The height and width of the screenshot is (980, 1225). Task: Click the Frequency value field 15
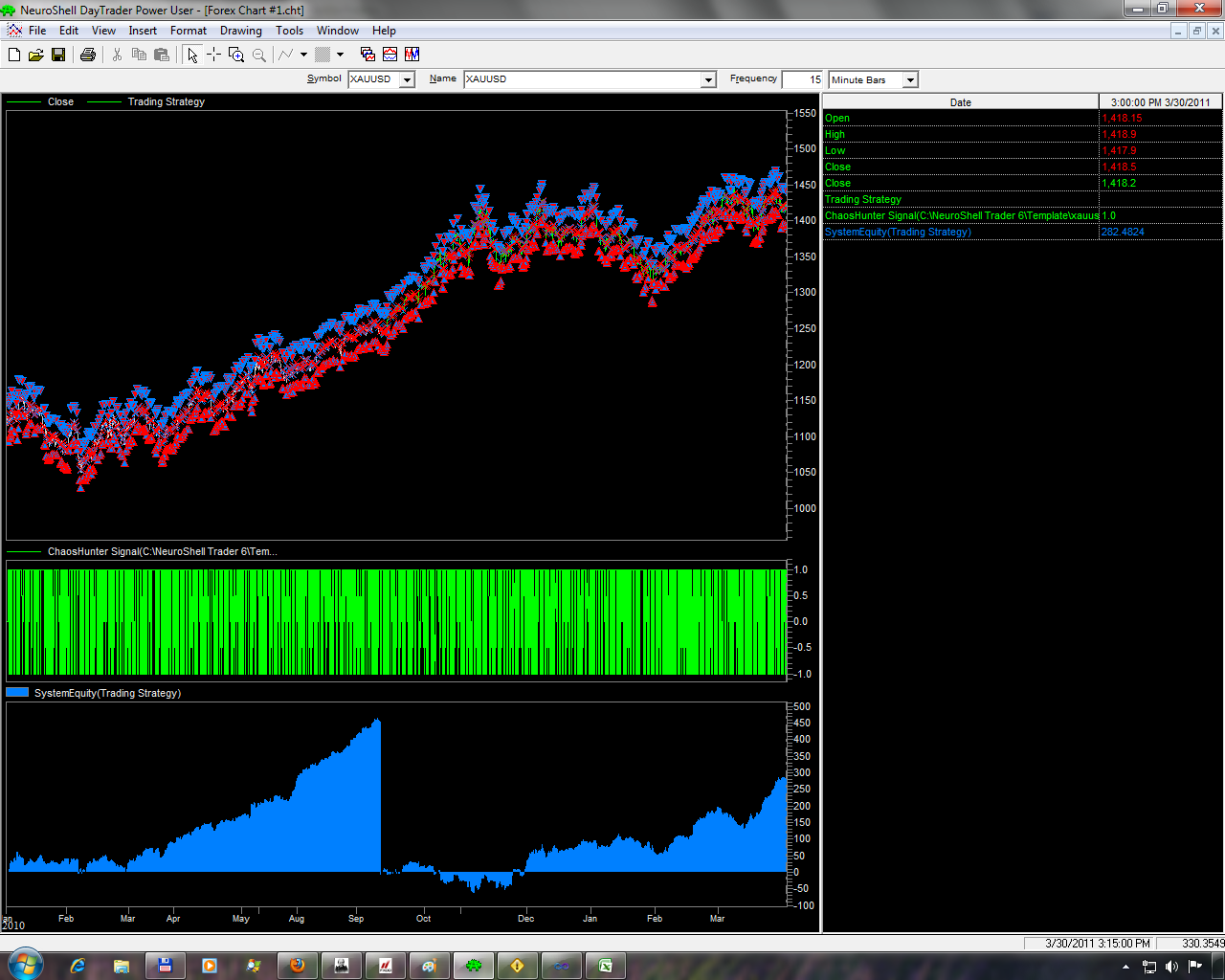pos(802,79)
